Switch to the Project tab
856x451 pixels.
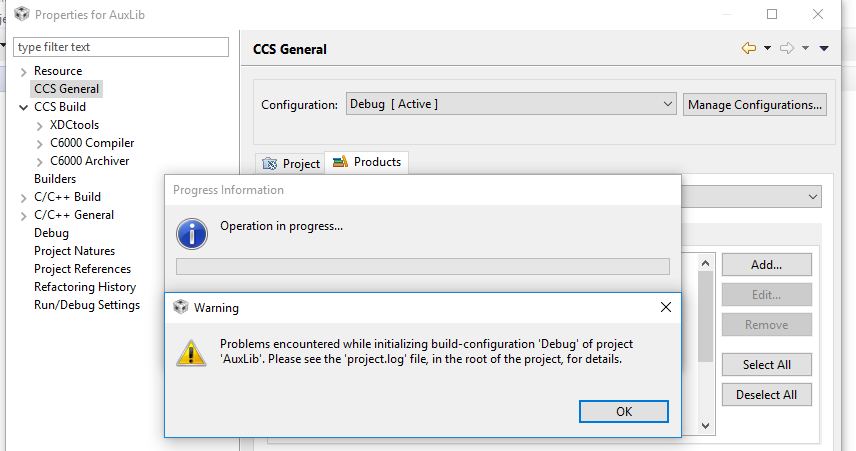pyautogui.click(x=291, y=163)
